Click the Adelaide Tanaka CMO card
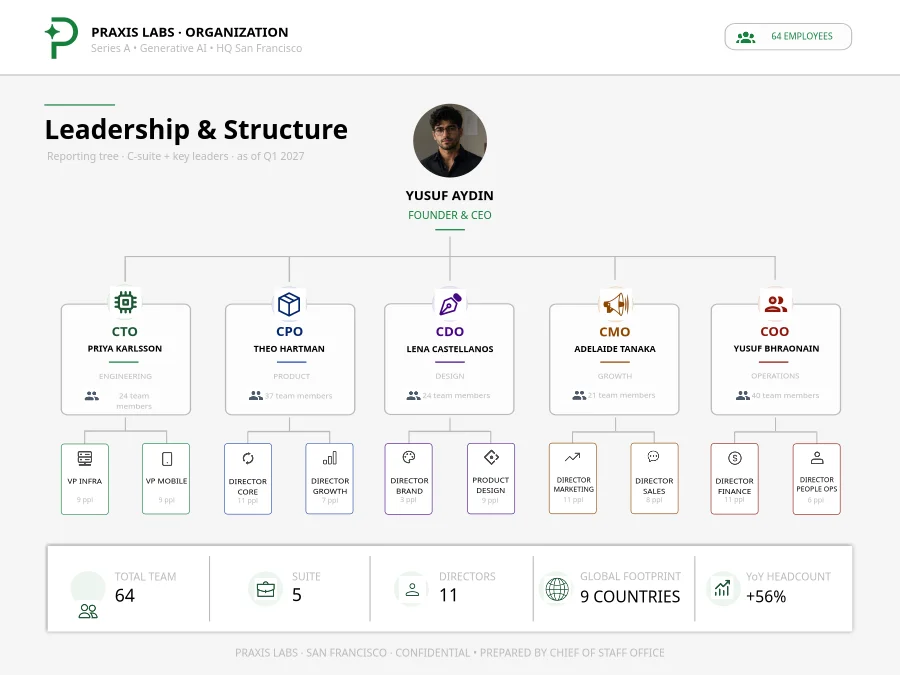The image size is (900, 675). click(614, 359)
